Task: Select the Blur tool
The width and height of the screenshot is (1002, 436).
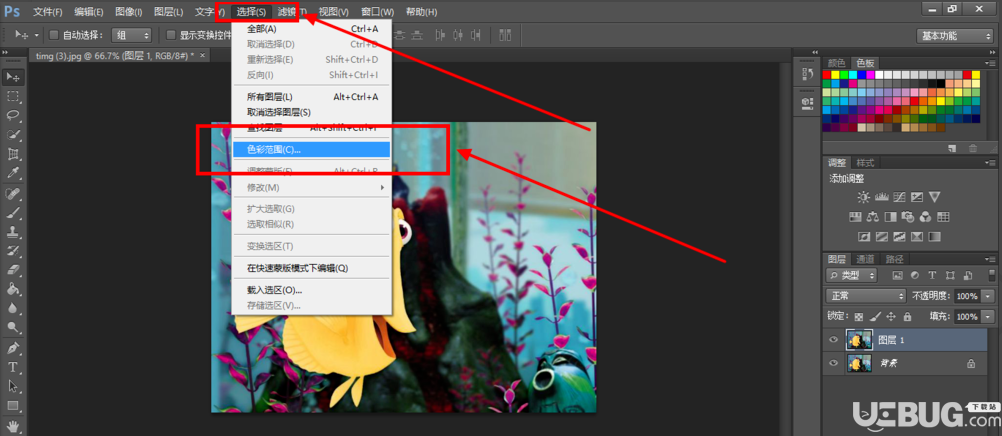Action: [13, 308]
